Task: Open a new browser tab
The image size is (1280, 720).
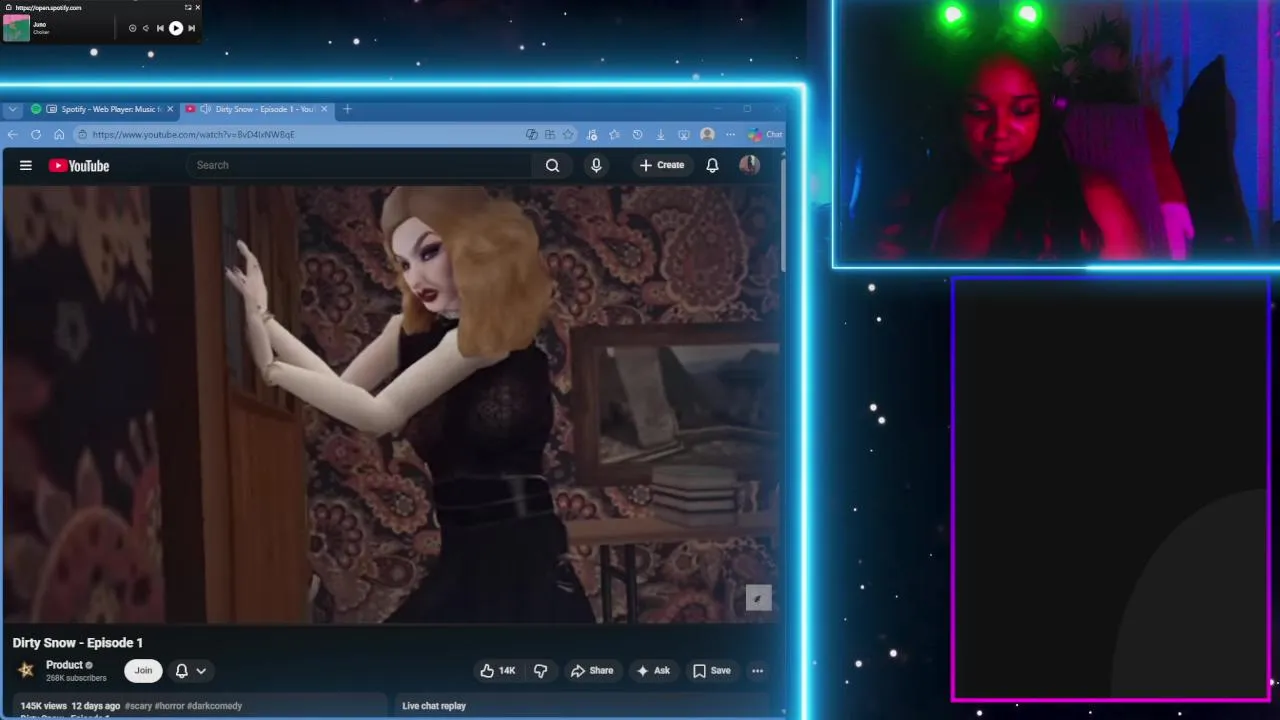Action: (347, 109)
